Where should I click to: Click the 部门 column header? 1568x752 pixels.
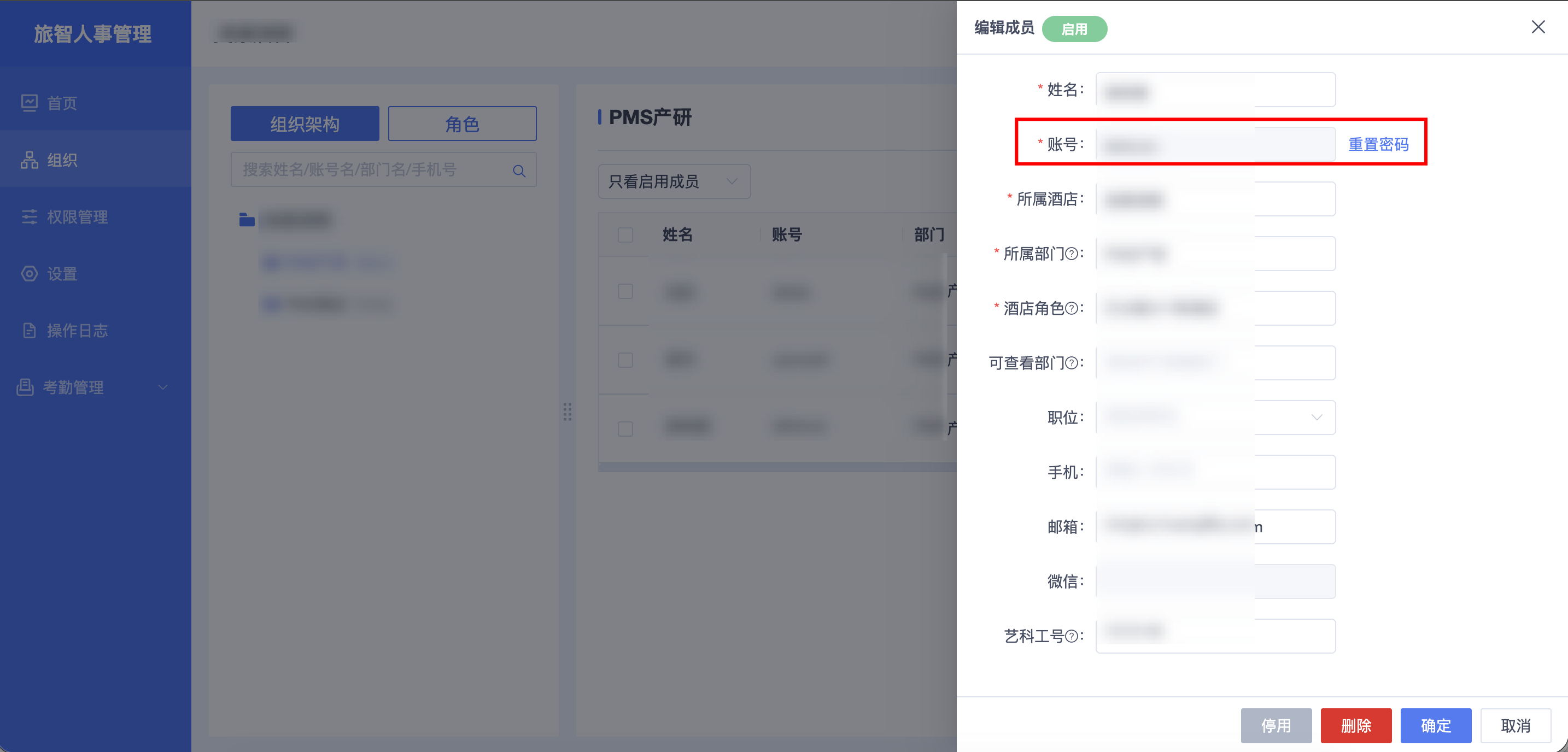point(929,235)
